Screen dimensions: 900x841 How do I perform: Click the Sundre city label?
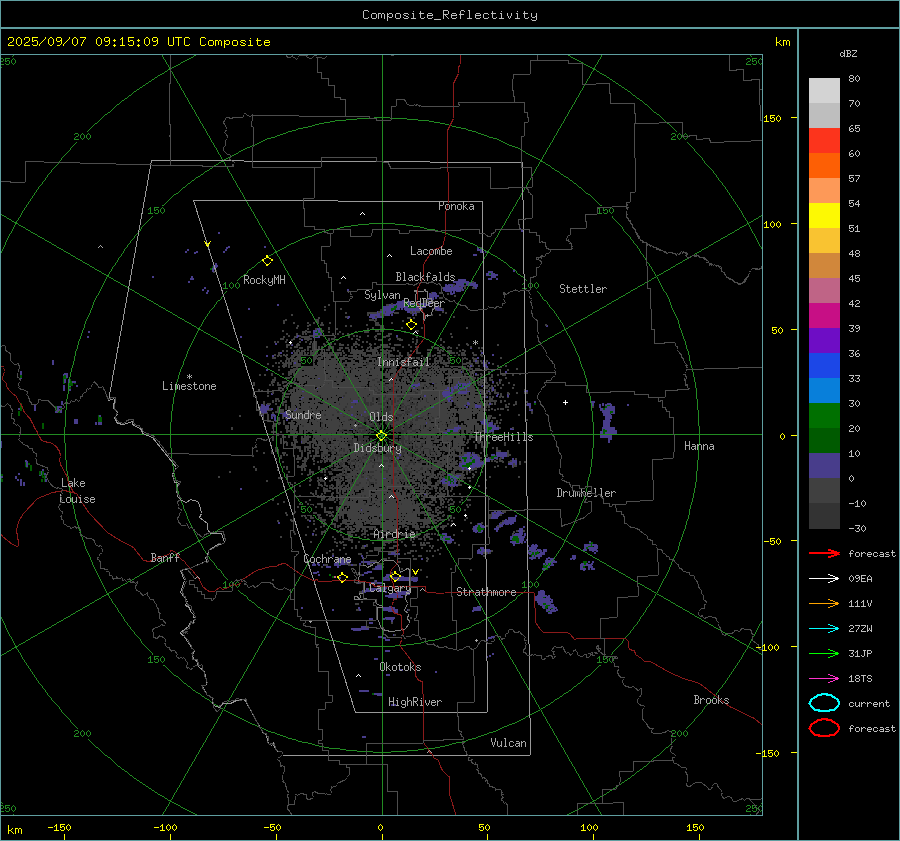coord(303,414)
